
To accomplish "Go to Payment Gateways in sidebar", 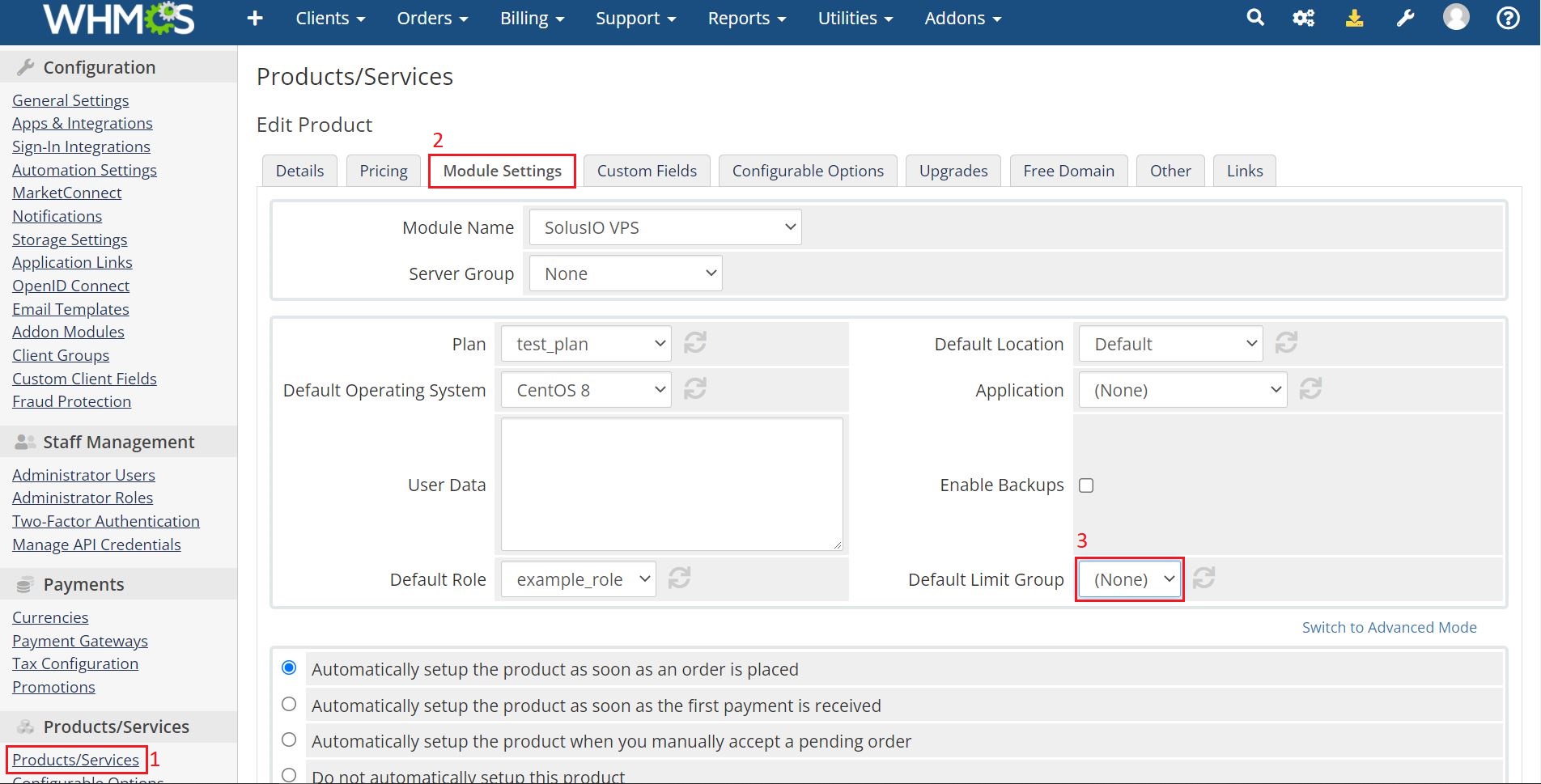I will point(80,641).
